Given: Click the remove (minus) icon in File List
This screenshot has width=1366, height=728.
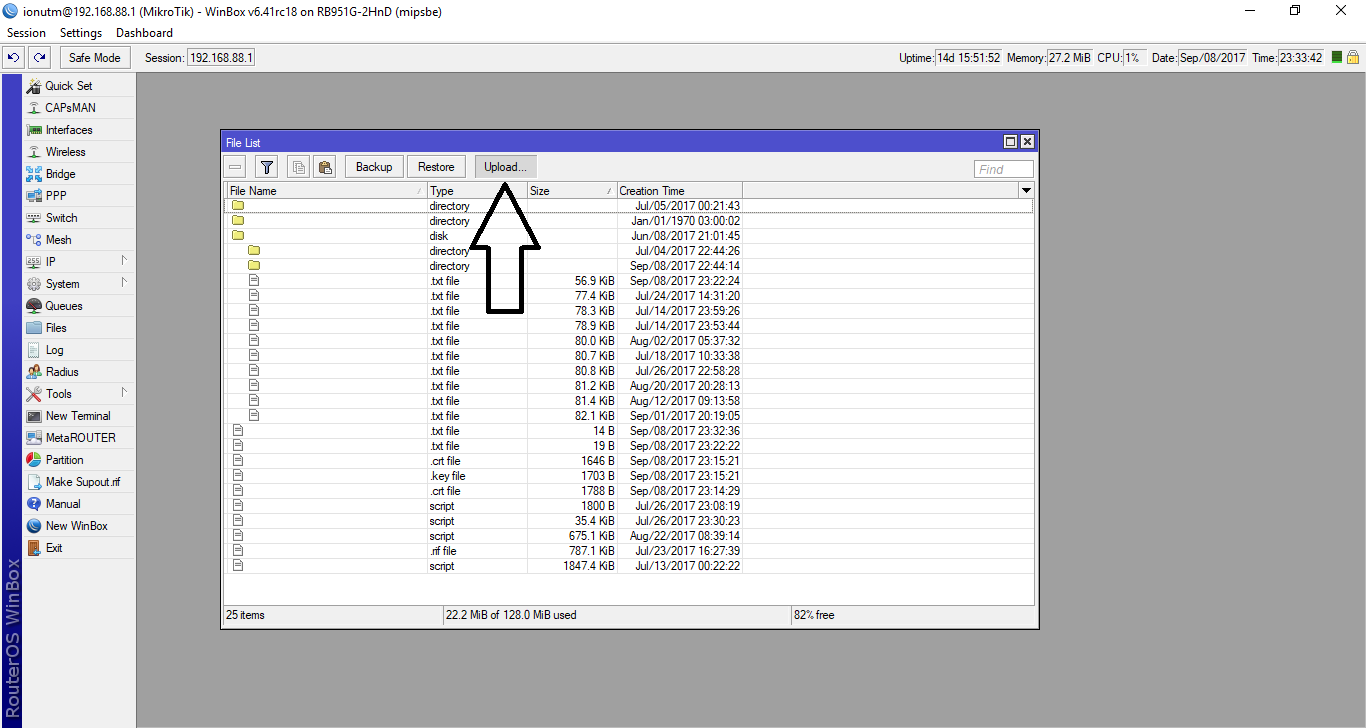Looking at the screenshot, I should [235, 167].
